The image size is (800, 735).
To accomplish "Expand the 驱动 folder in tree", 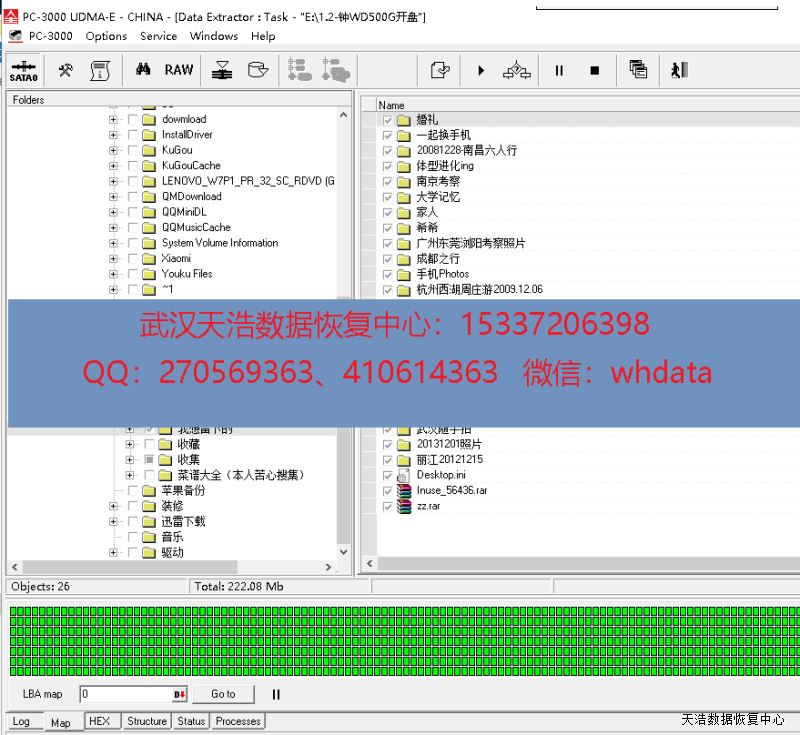I will (113, 553).
